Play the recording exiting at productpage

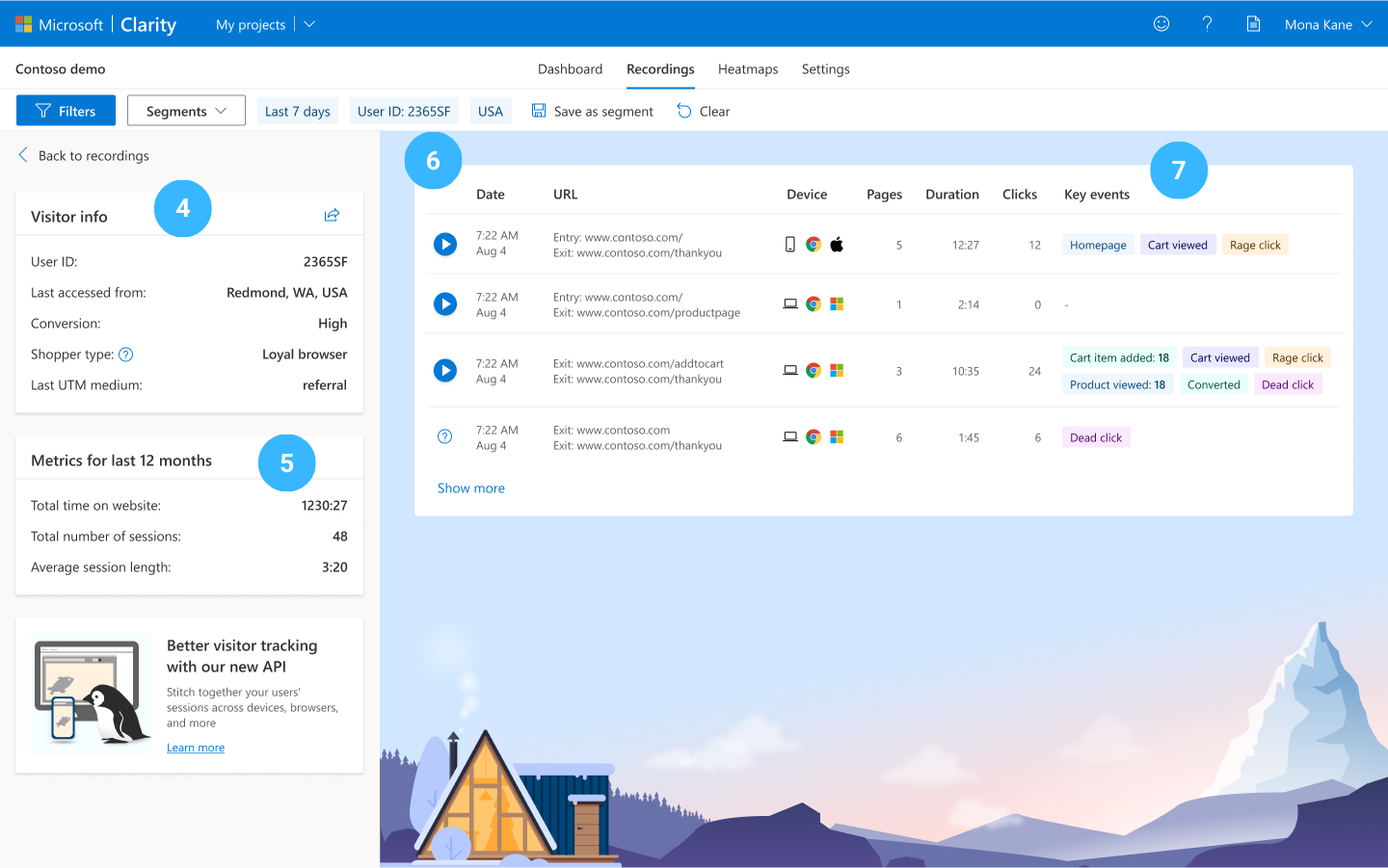pos(445,304)
